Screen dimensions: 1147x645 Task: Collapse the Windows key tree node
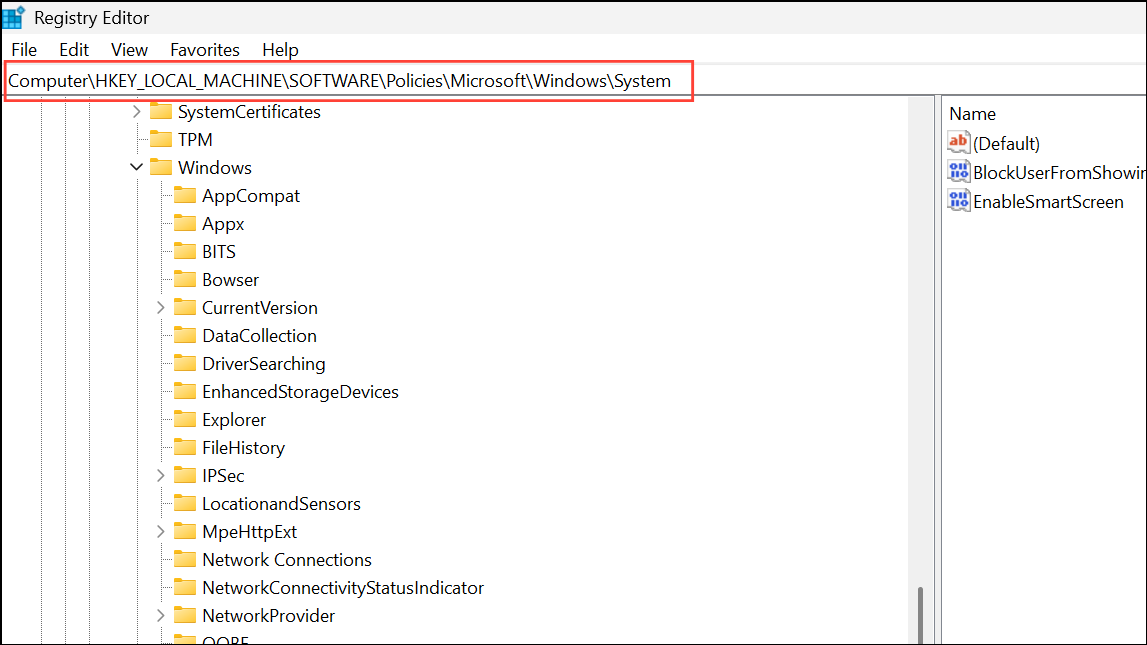[137, 168]
